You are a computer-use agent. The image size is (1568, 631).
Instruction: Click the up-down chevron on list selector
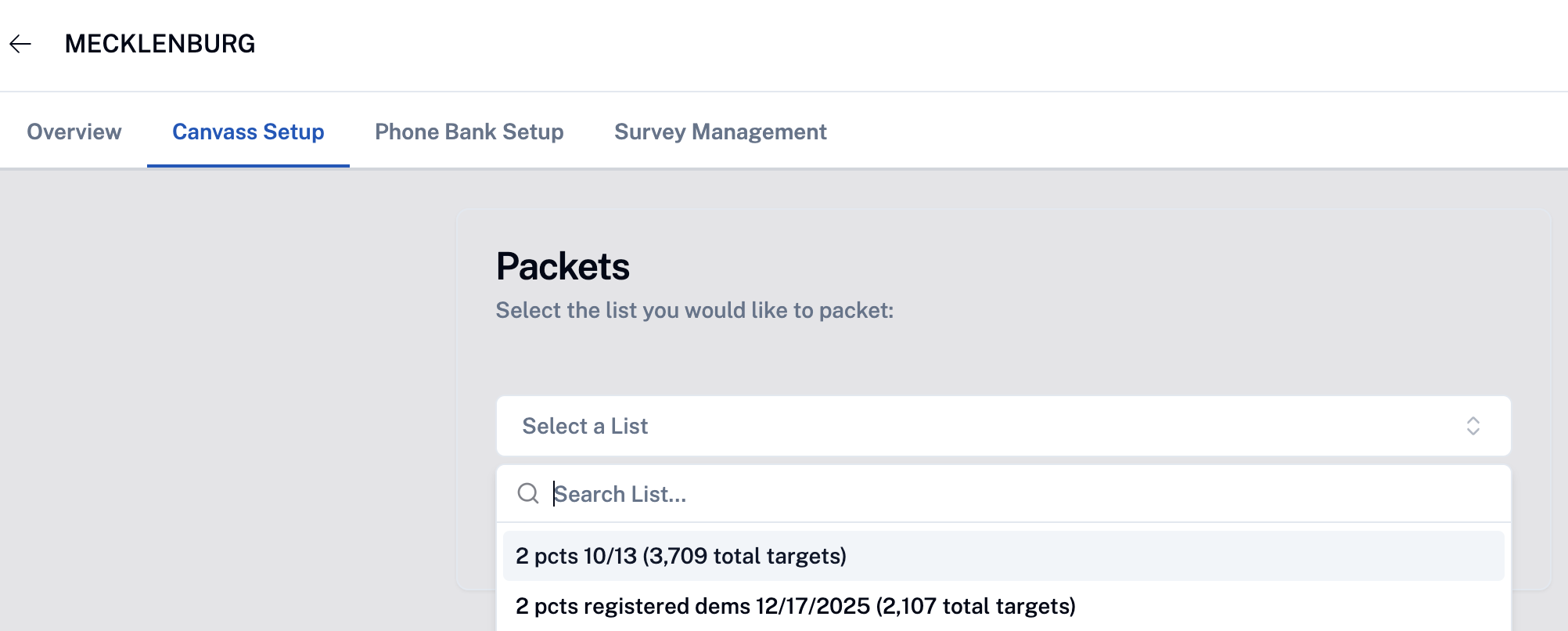[1473, 426]
